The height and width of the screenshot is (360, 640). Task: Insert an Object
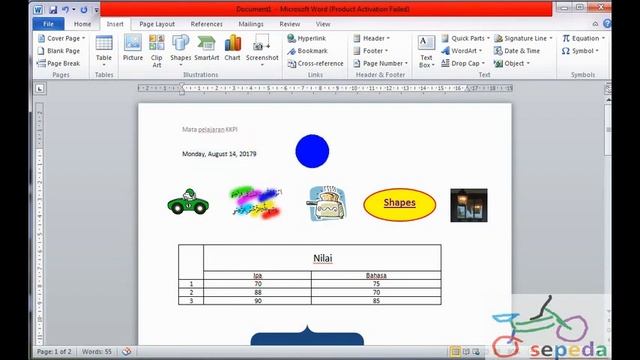click(x=512, y=64)
